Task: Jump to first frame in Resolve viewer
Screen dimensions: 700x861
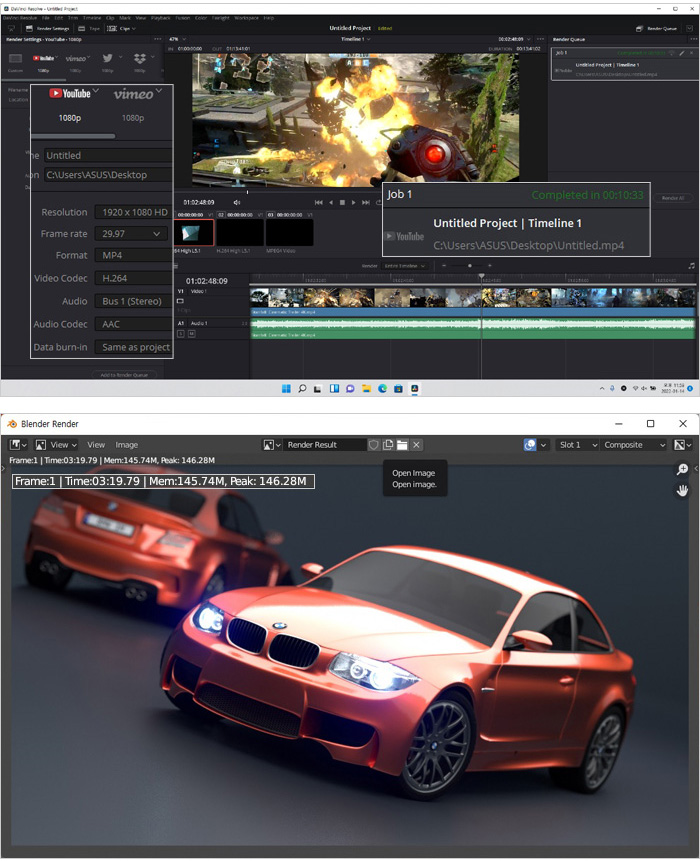Action: coord(318,203)
